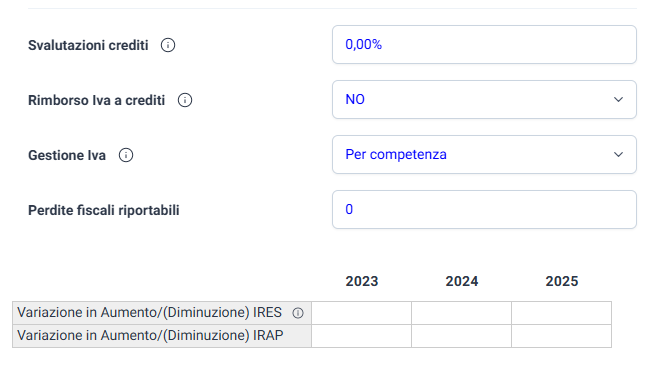This screenshot has height=390, width=659.
Task: Click the 2024 column header
Action: click(462, 281)
